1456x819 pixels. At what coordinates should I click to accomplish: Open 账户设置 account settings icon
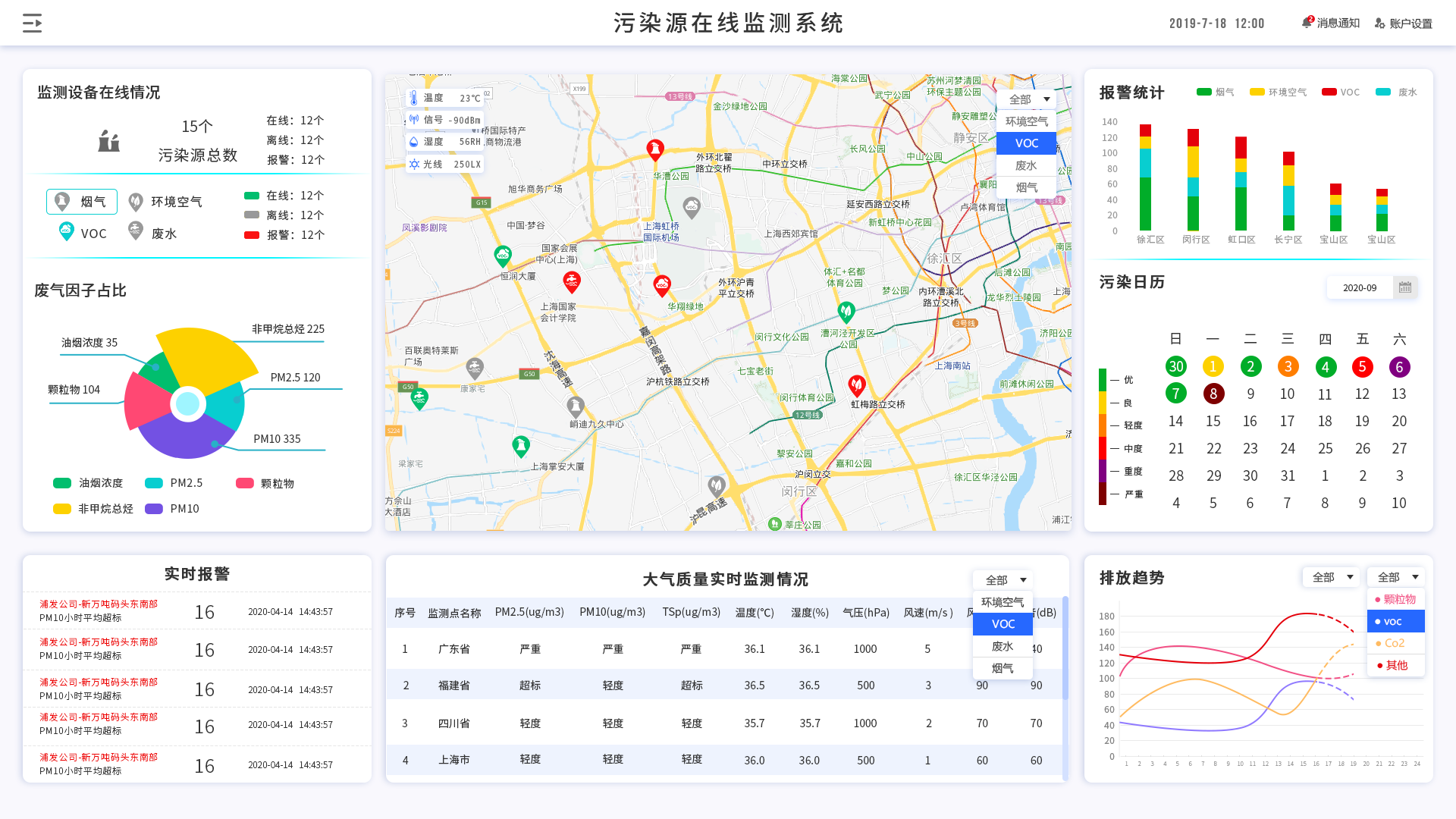(x=1379, y=24)
